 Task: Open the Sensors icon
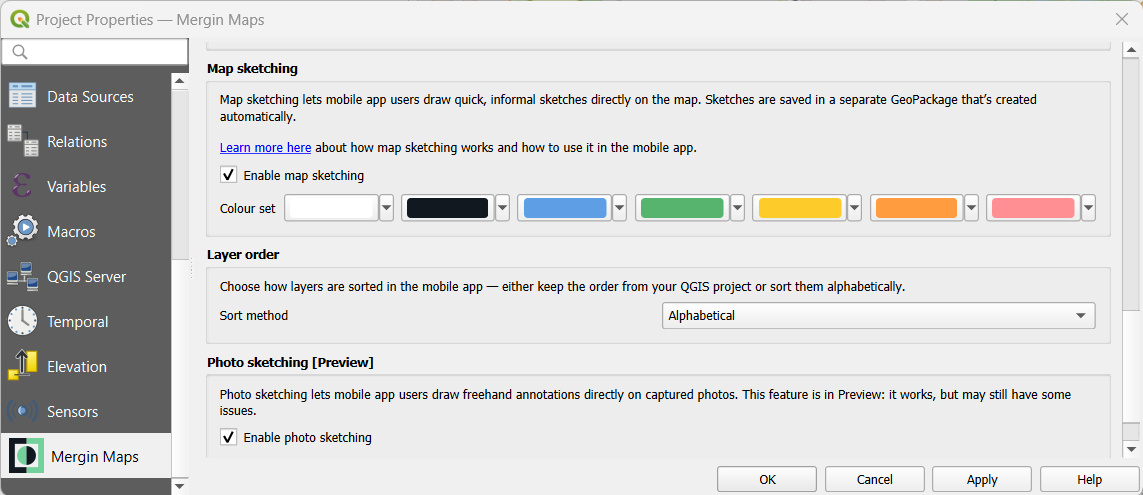tap(22, 411)
